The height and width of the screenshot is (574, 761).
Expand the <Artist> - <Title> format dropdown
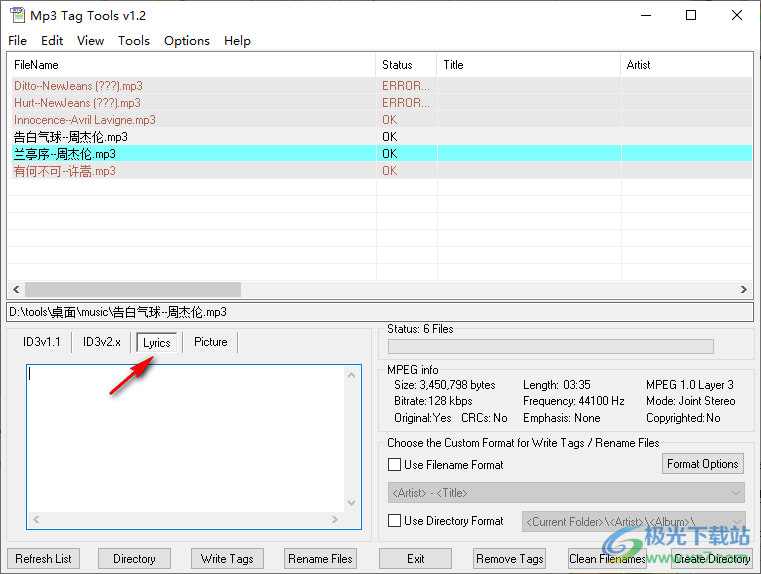point(736,493)
